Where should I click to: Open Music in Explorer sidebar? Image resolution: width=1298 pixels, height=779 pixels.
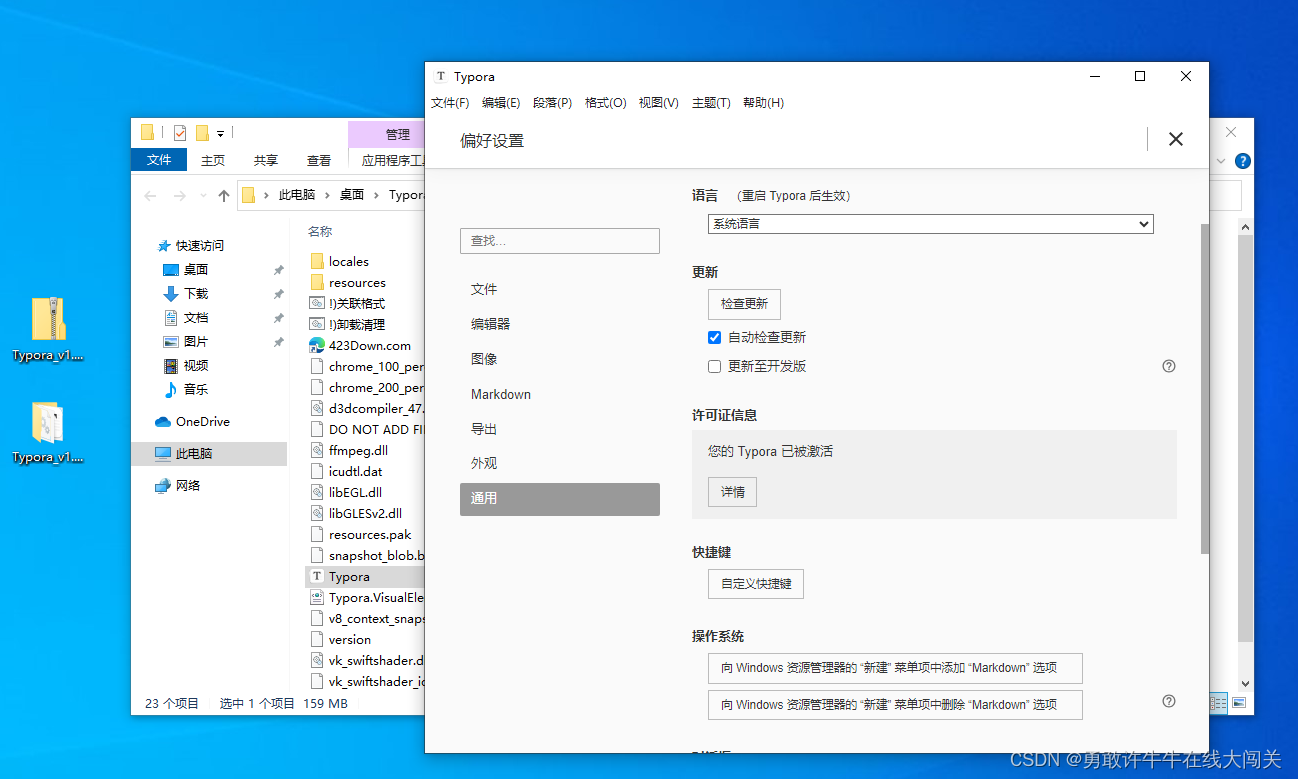(x=195, y=389)
